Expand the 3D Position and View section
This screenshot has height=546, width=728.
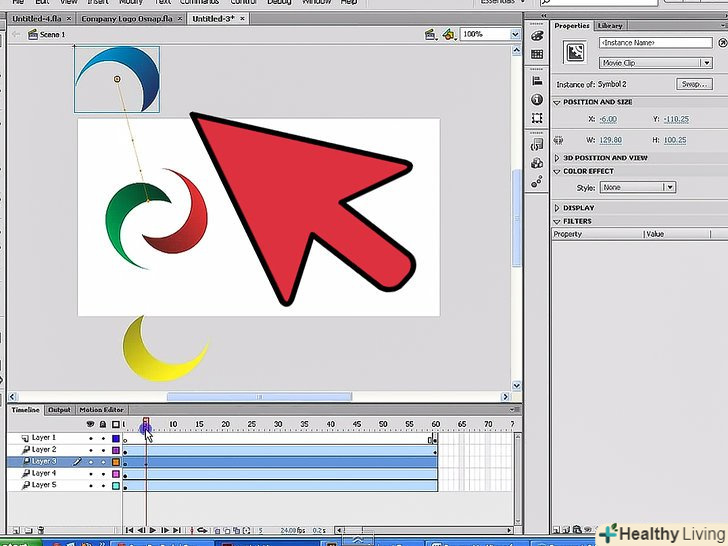coord(557,158)
